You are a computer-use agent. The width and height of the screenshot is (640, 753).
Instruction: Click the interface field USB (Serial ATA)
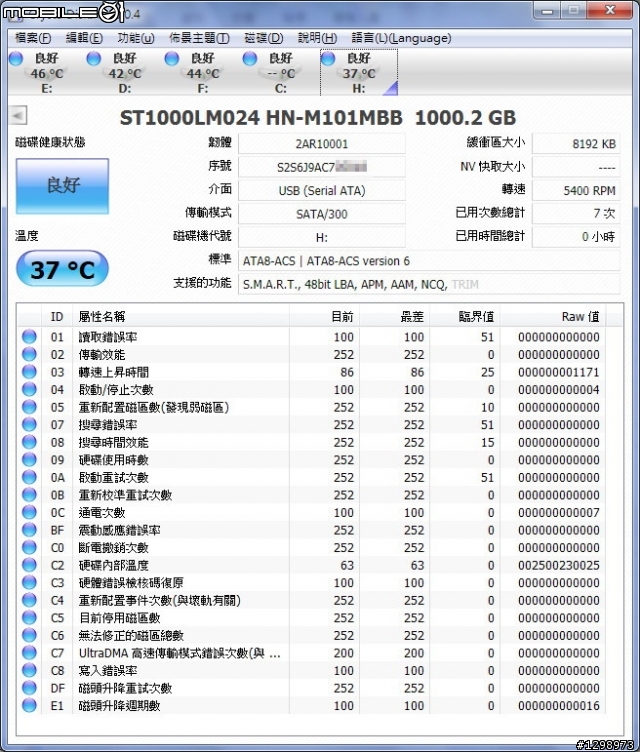pyautogui.click(x=322, y=191)
